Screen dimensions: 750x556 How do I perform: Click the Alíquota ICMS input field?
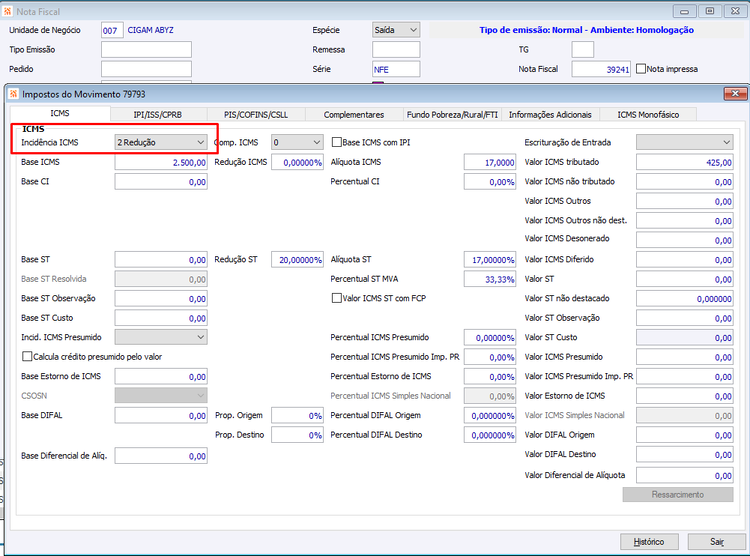pos(490,162)
